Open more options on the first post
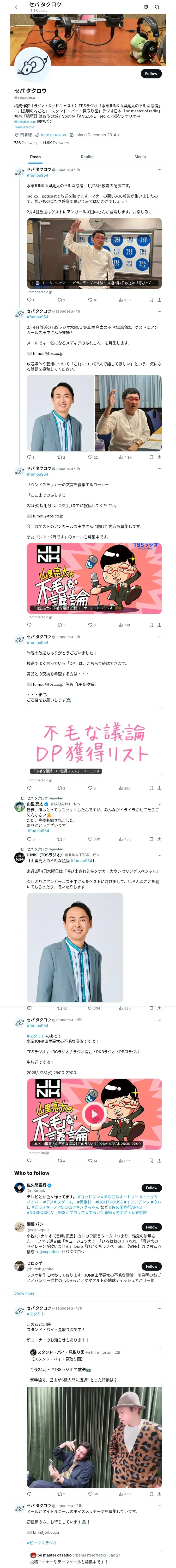 (x=160, y=170)
